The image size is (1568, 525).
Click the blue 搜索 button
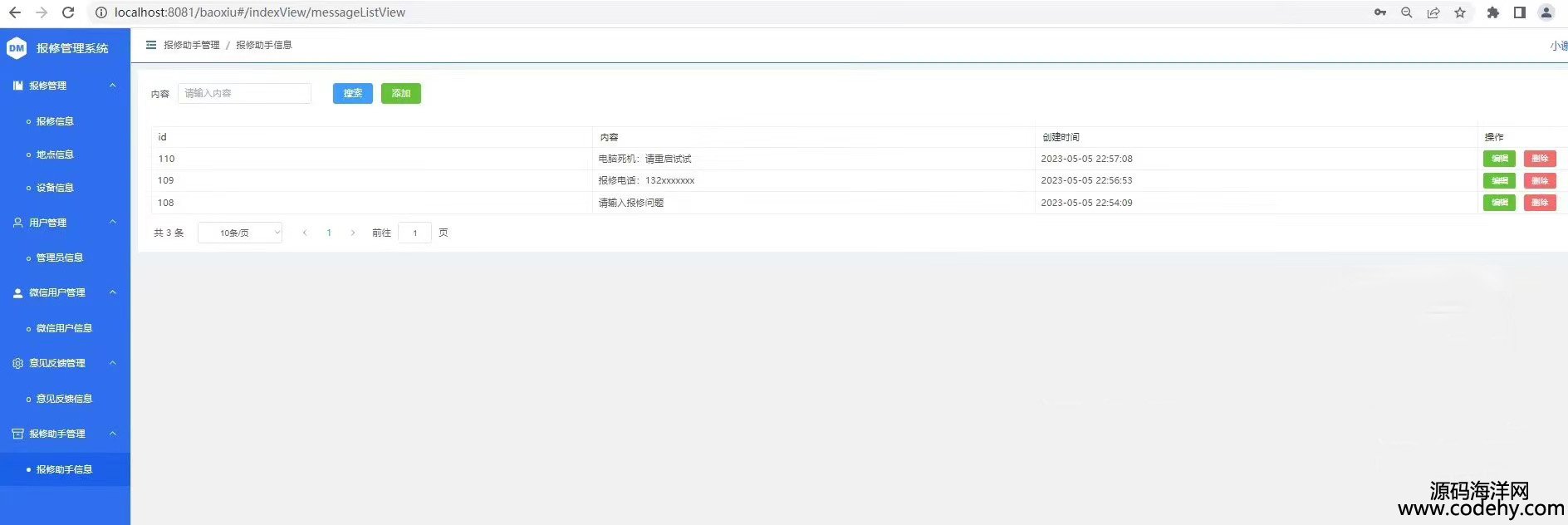tap(352, 94)
